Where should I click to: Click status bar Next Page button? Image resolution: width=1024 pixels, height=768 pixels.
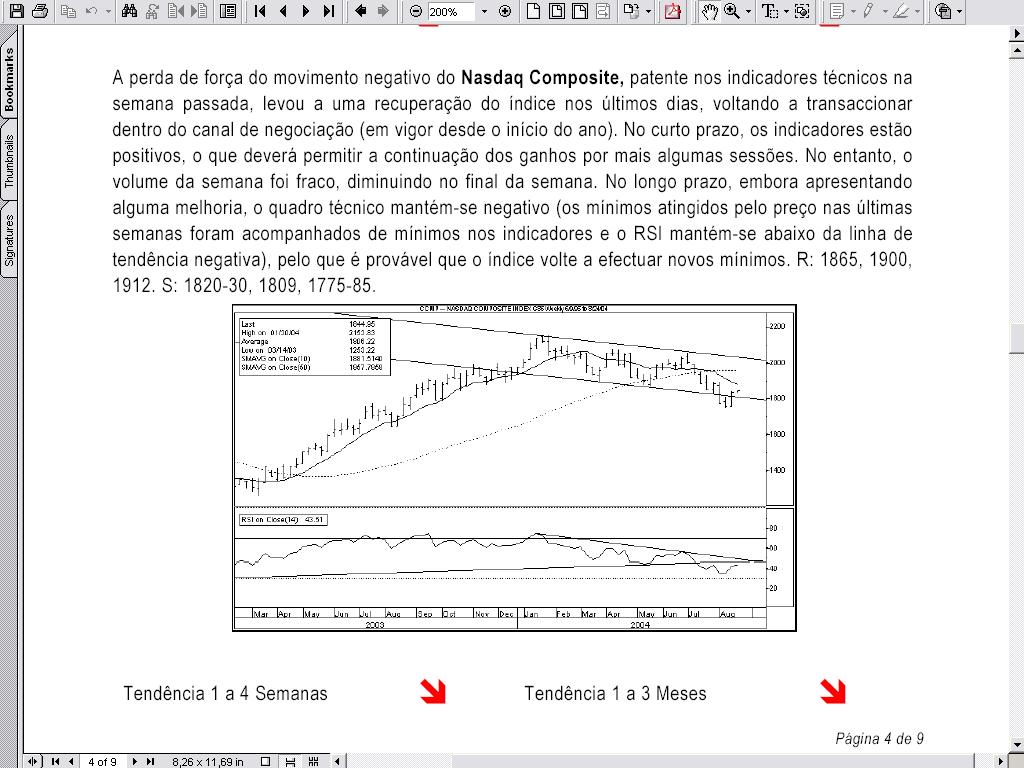tap(135, 761)
